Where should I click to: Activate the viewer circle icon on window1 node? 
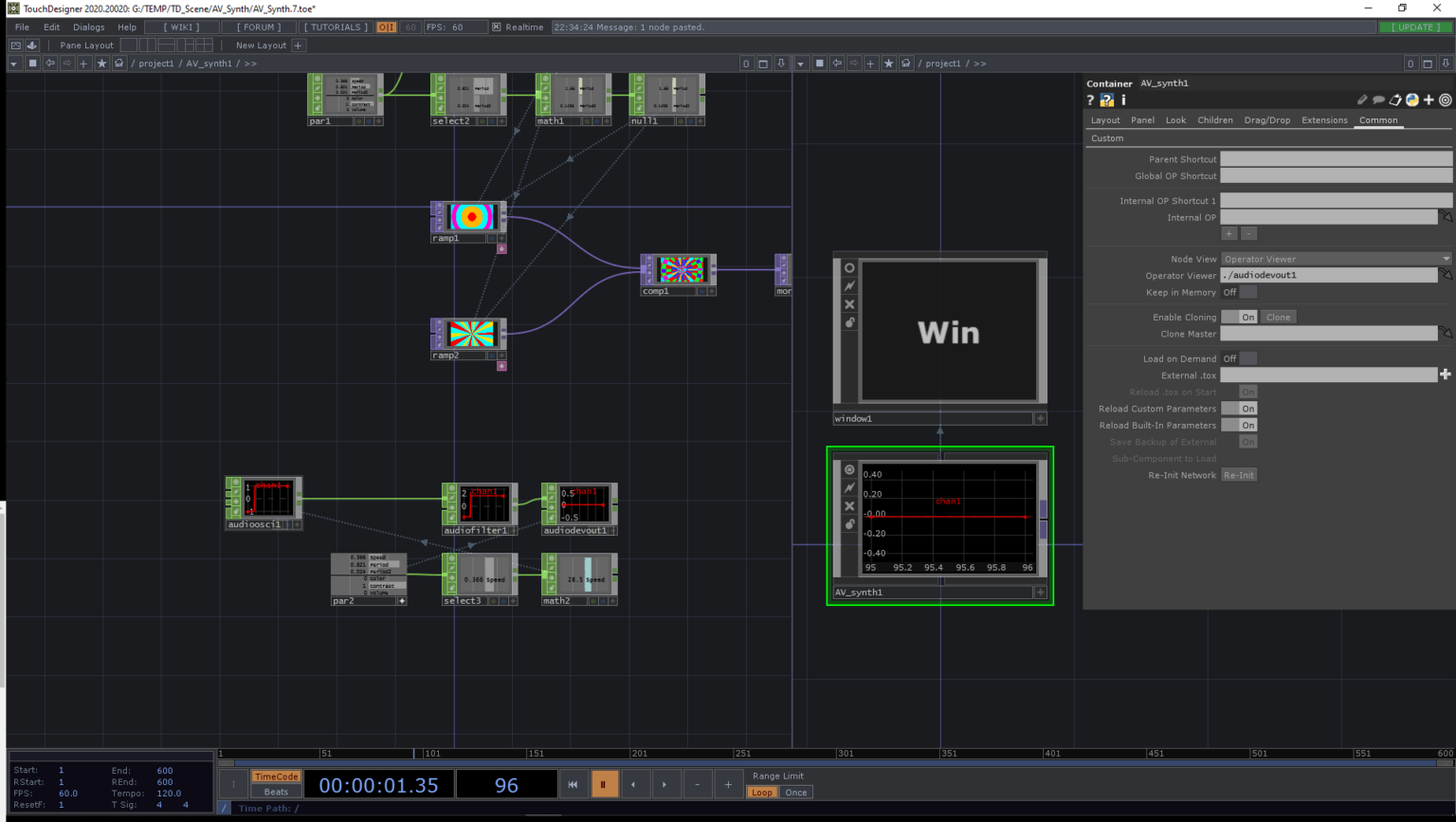point(849,267)
